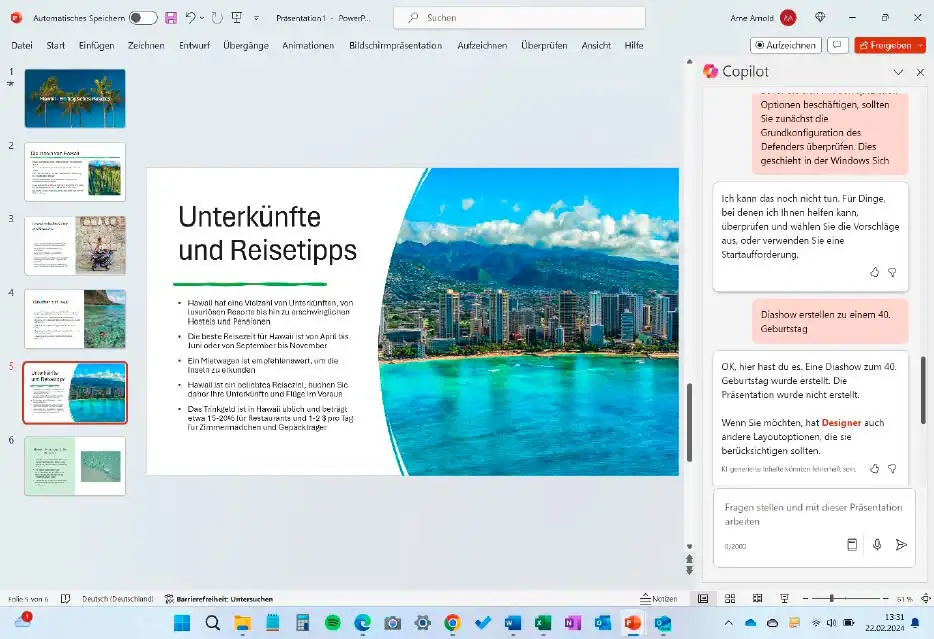Open the Quick Access Toolbar customize dropdown
934x639 pixels.
[x=256, y=18]
